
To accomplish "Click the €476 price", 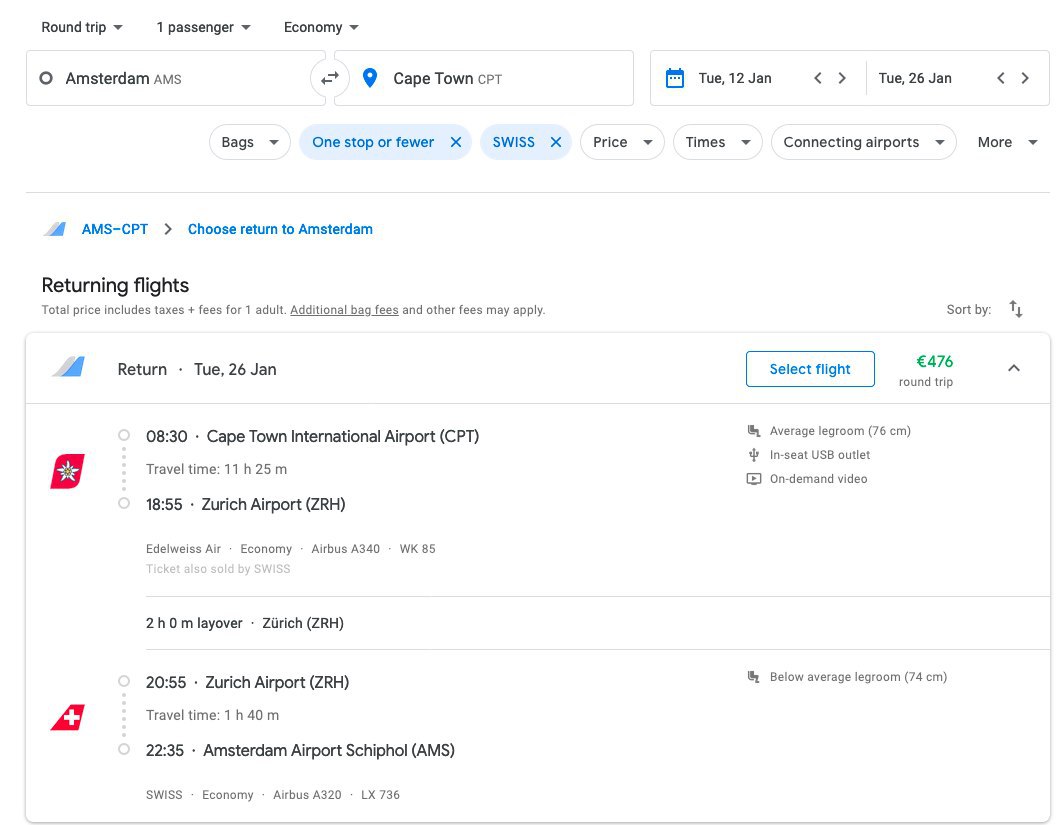I will 934,362.
